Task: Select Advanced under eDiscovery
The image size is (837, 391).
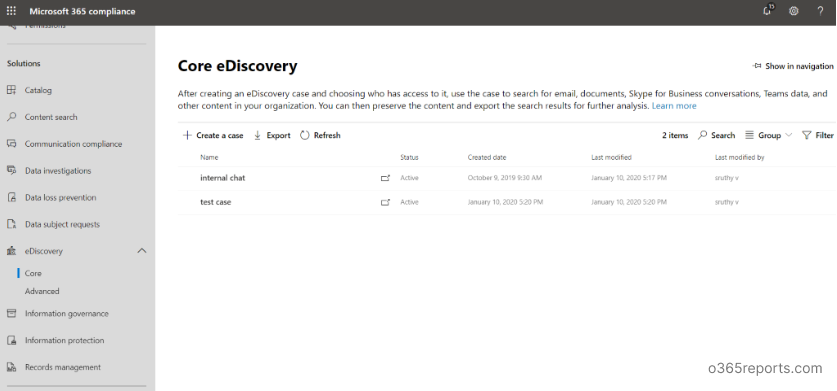Action: pos(42,291)
